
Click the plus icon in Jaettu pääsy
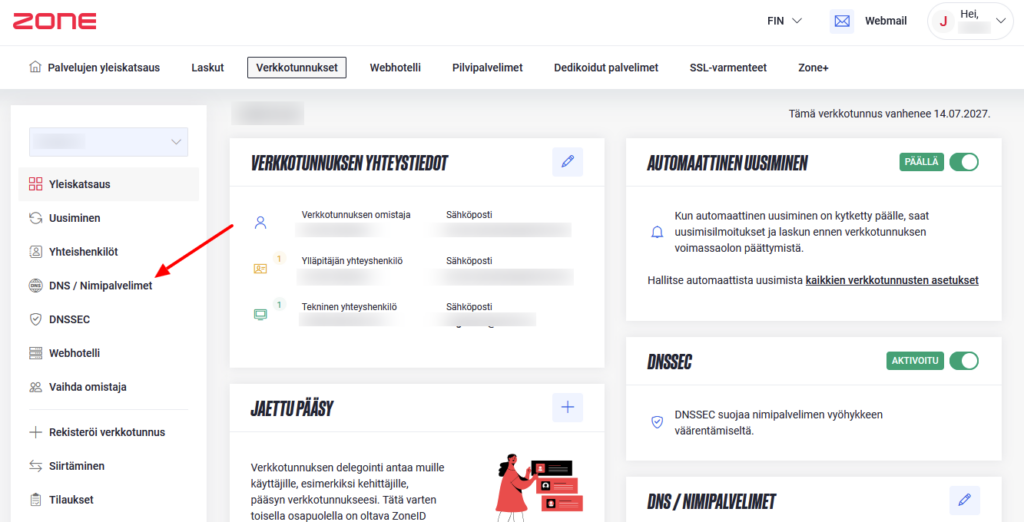[x=567, y=407]
